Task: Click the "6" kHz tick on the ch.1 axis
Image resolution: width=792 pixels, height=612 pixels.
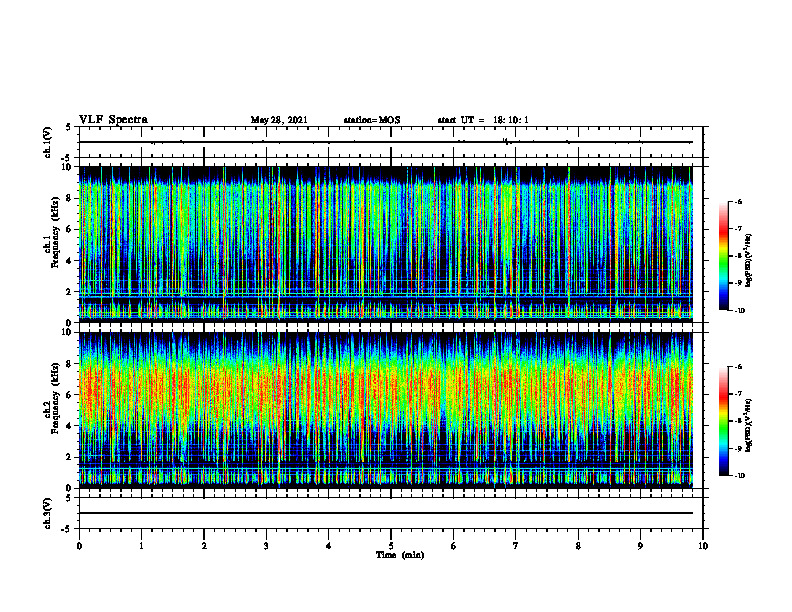Action: pos(70,229)
